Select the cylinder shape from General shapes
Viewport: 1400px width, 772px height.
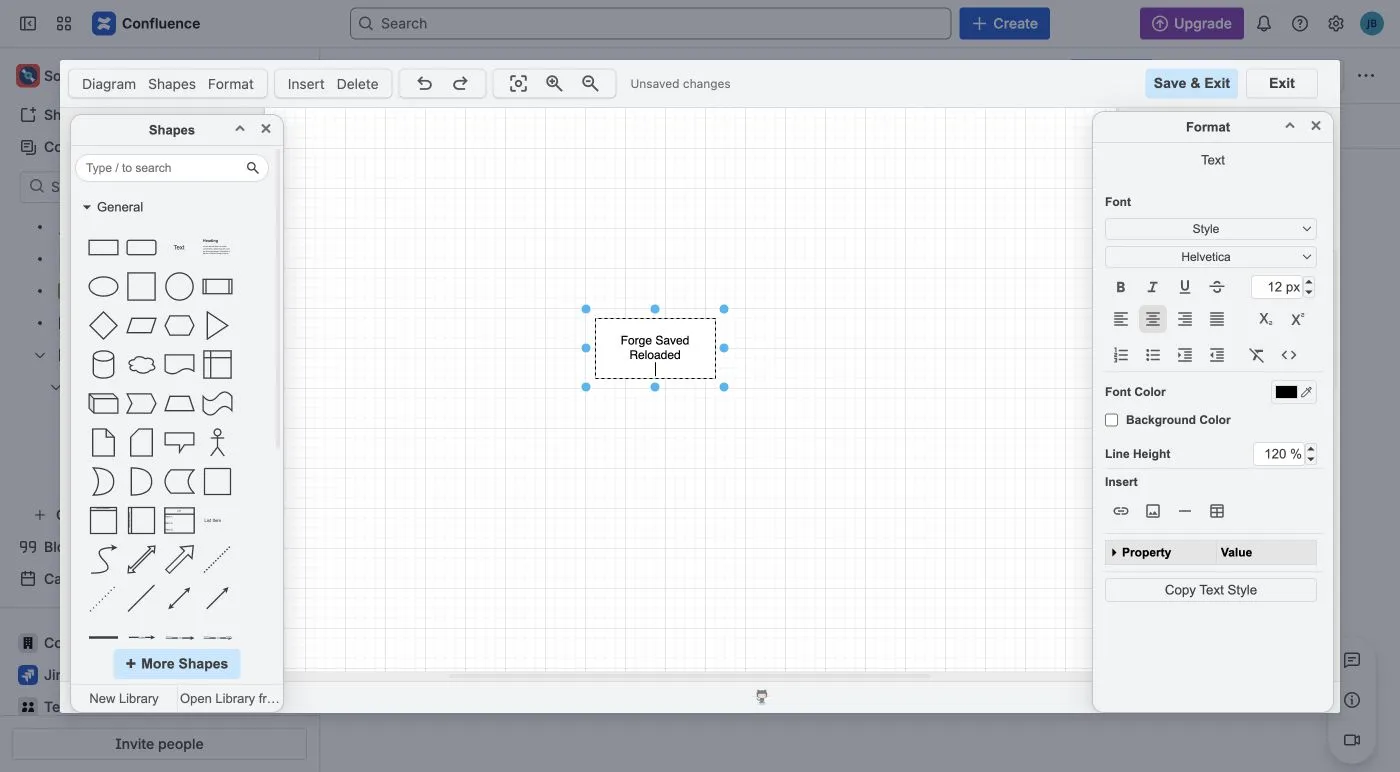click(x=103, y=364)
